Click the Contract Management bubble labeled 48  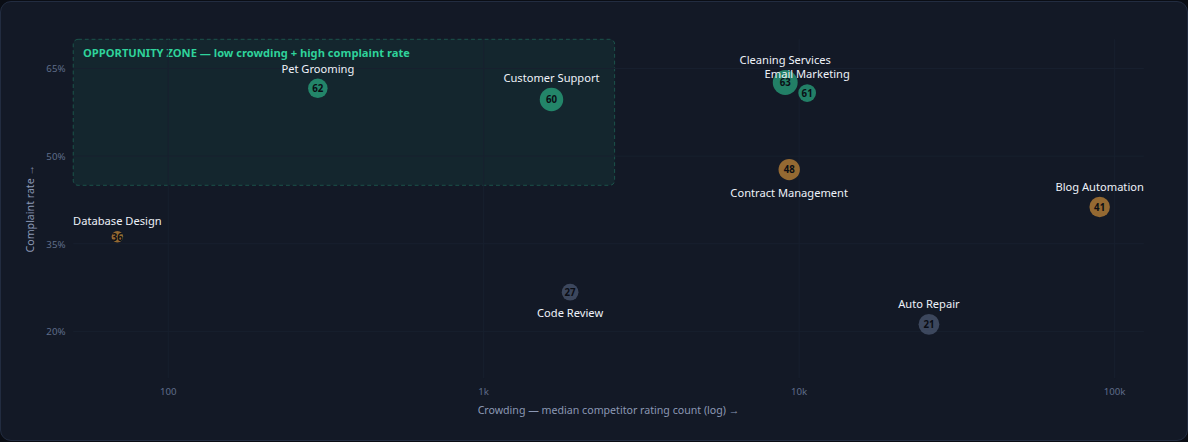click(x=789, y=169)
